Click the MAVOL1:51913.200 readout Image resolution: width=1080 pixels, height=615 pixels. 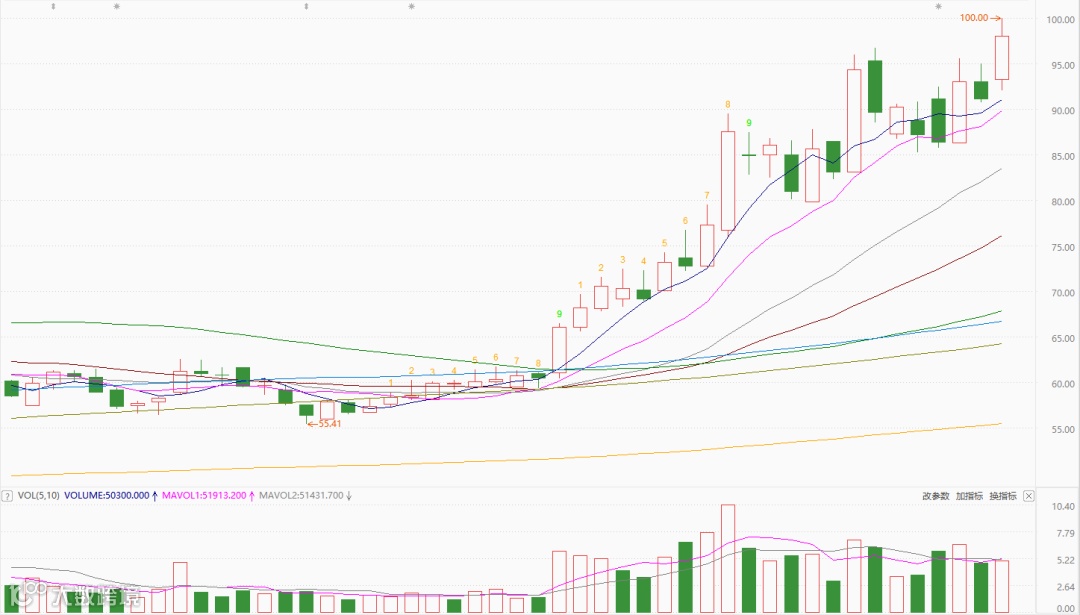point(204,495)
